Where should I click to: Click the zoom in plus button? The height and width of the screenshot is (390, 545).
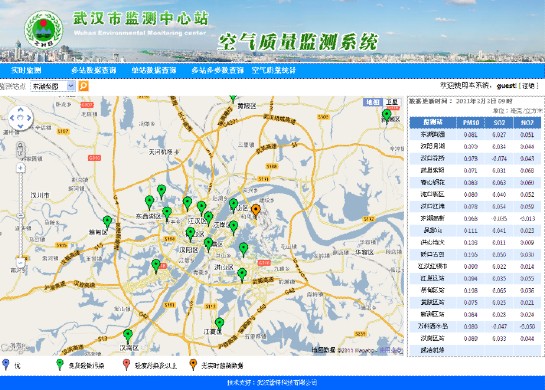point(21,168)
